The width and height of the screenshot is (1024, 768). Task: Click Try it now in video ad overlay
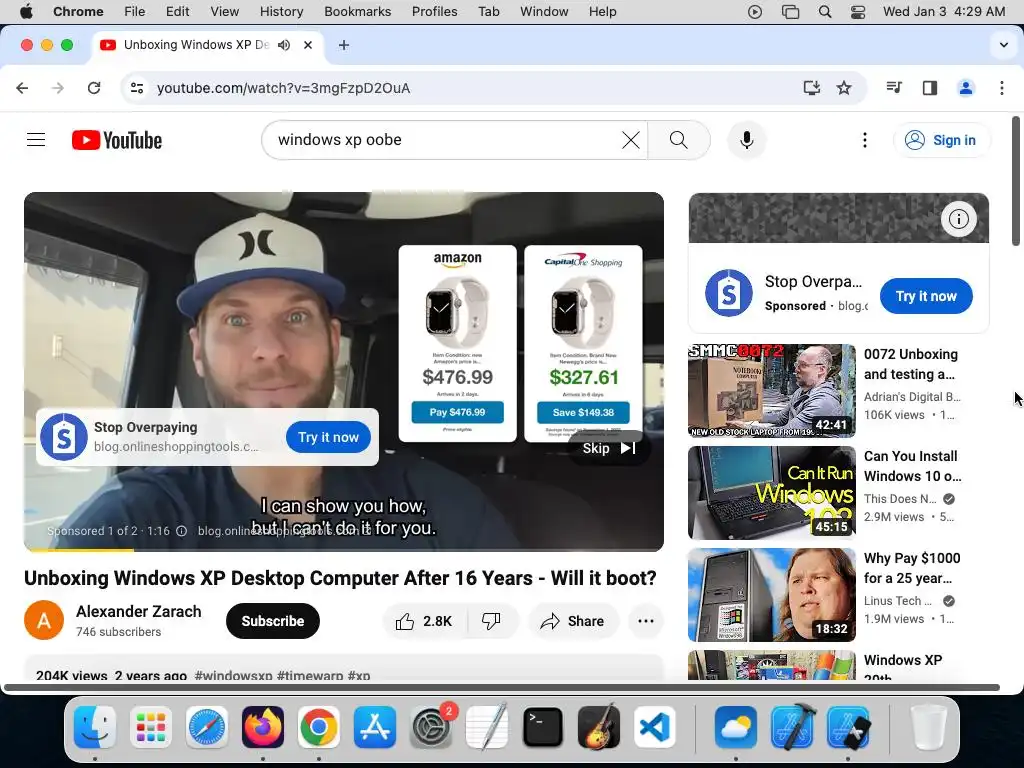[x=328, y=438]
